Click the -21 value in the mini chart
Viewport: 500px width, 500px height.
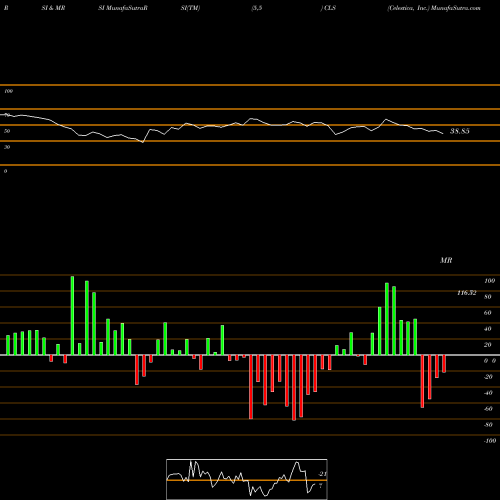322,474
